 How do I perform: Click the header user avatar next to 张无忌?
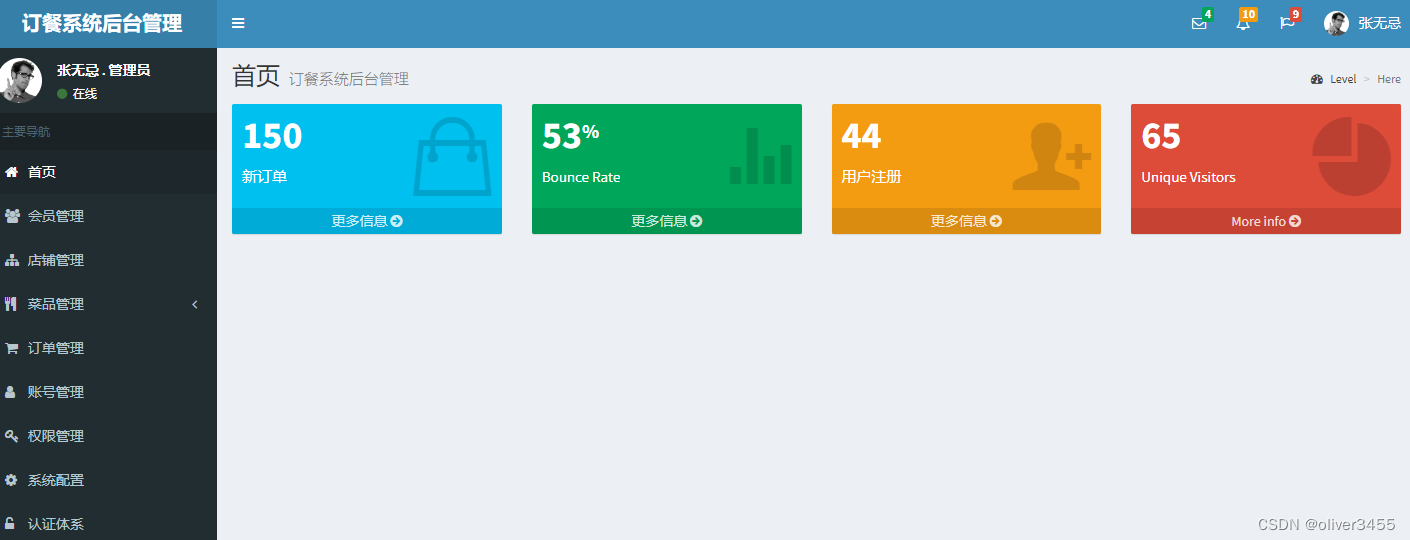pyautogui.click(x=1336, y=23)
